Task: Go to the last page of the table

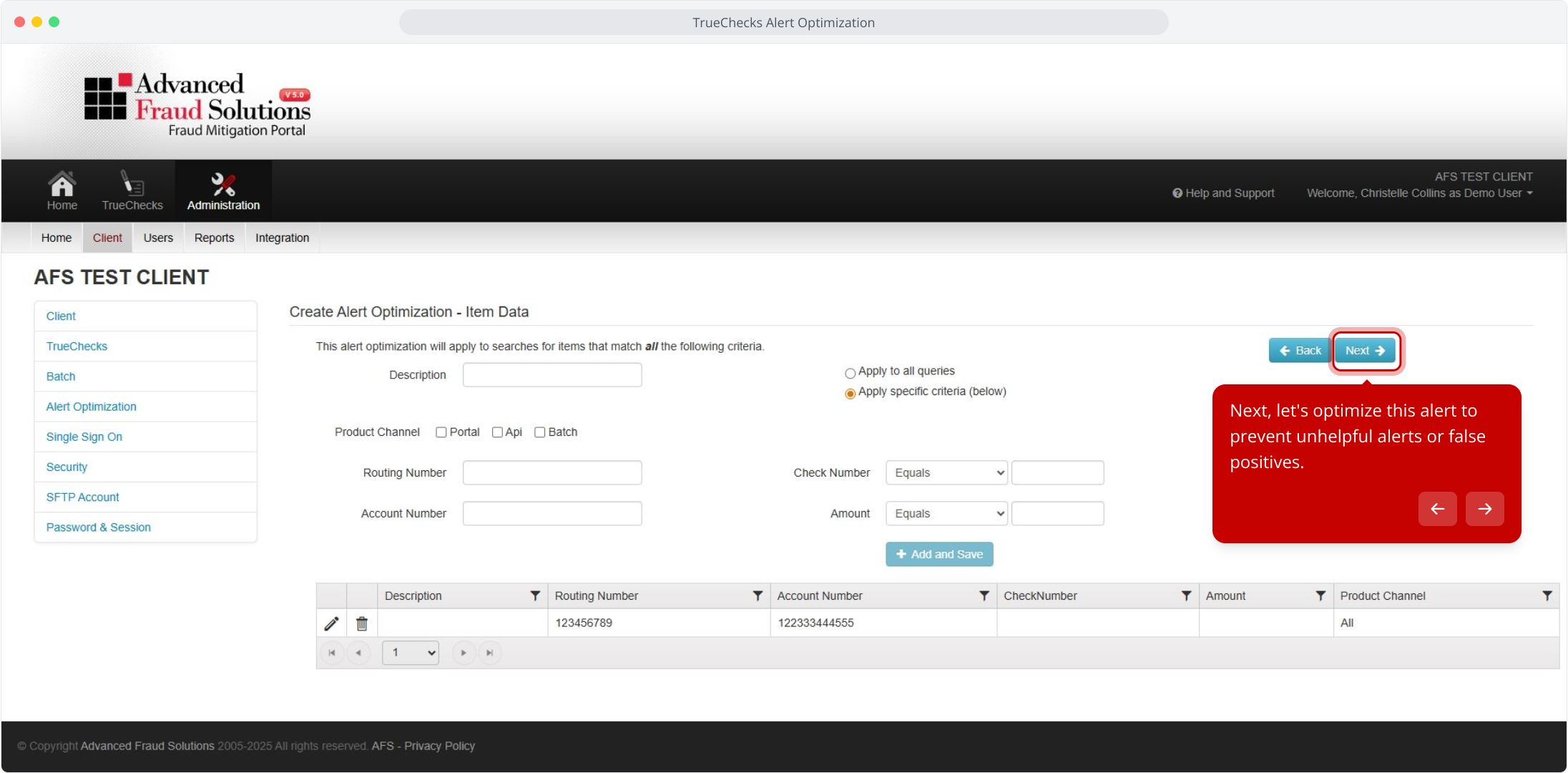Action: point(490,653)
